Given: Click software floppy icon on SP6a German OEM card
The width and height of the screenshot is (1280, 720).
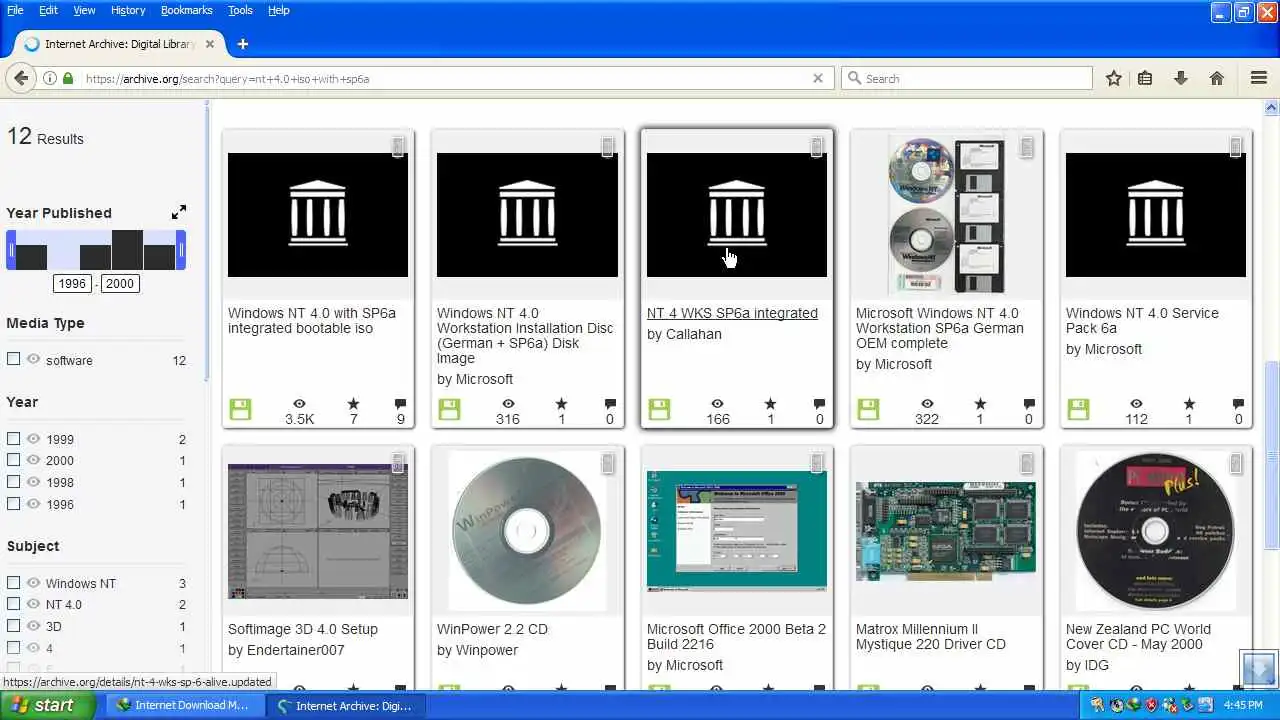Looking at the screenshot, I should [x=868, y=409].
